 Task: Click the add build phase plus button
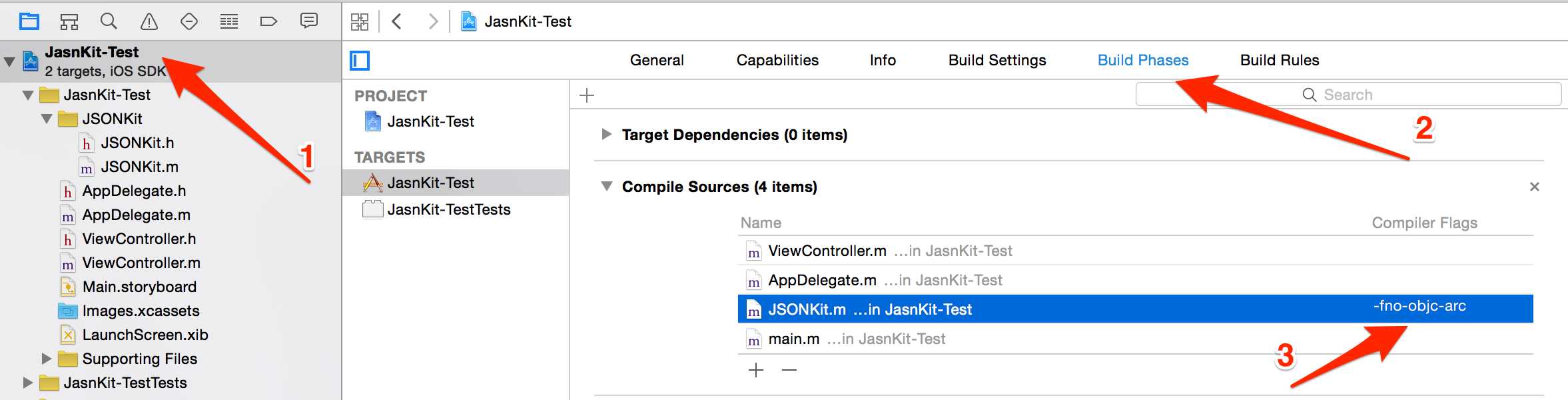point(587,95)
